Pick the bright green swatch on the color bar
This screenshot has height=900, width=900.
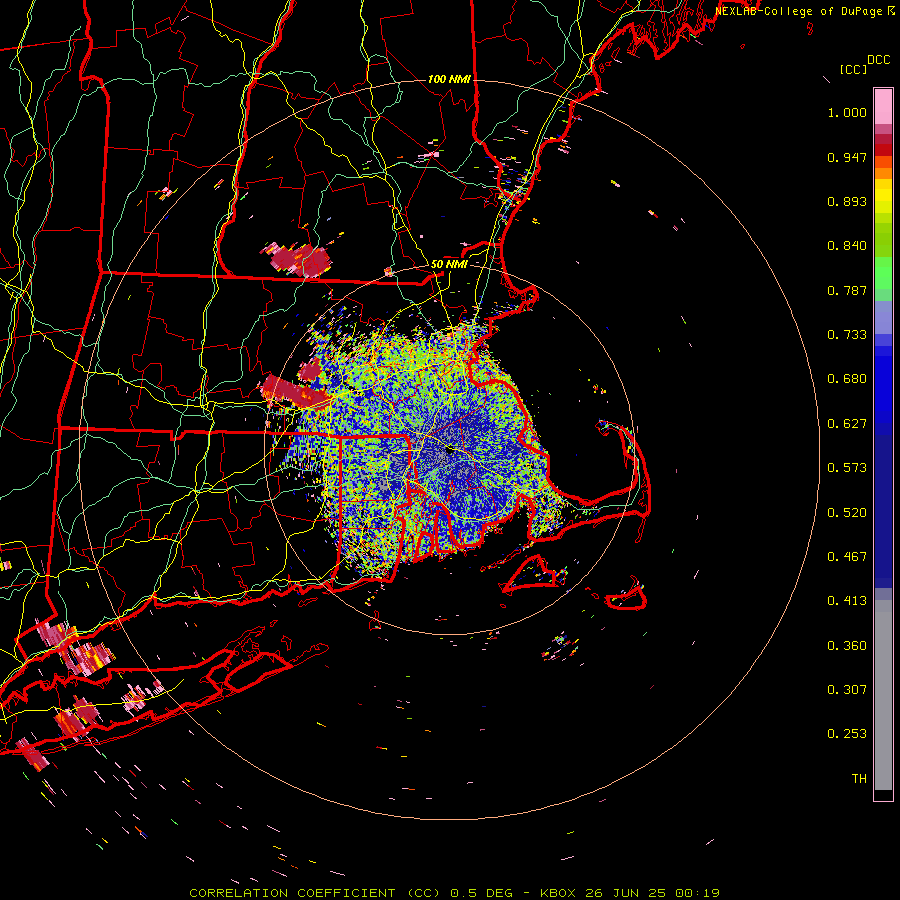883,273
